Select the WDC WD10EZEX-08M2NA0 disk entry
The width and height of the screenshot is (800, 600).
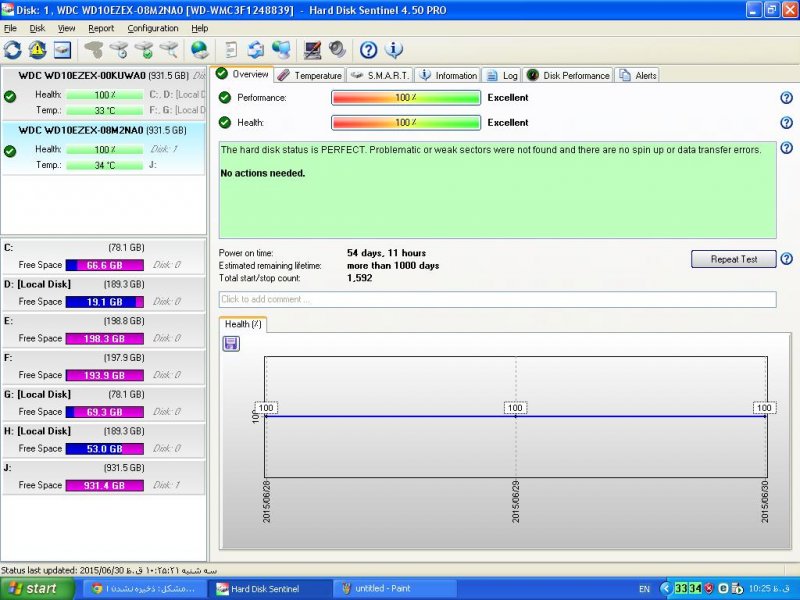click(104, 148)
